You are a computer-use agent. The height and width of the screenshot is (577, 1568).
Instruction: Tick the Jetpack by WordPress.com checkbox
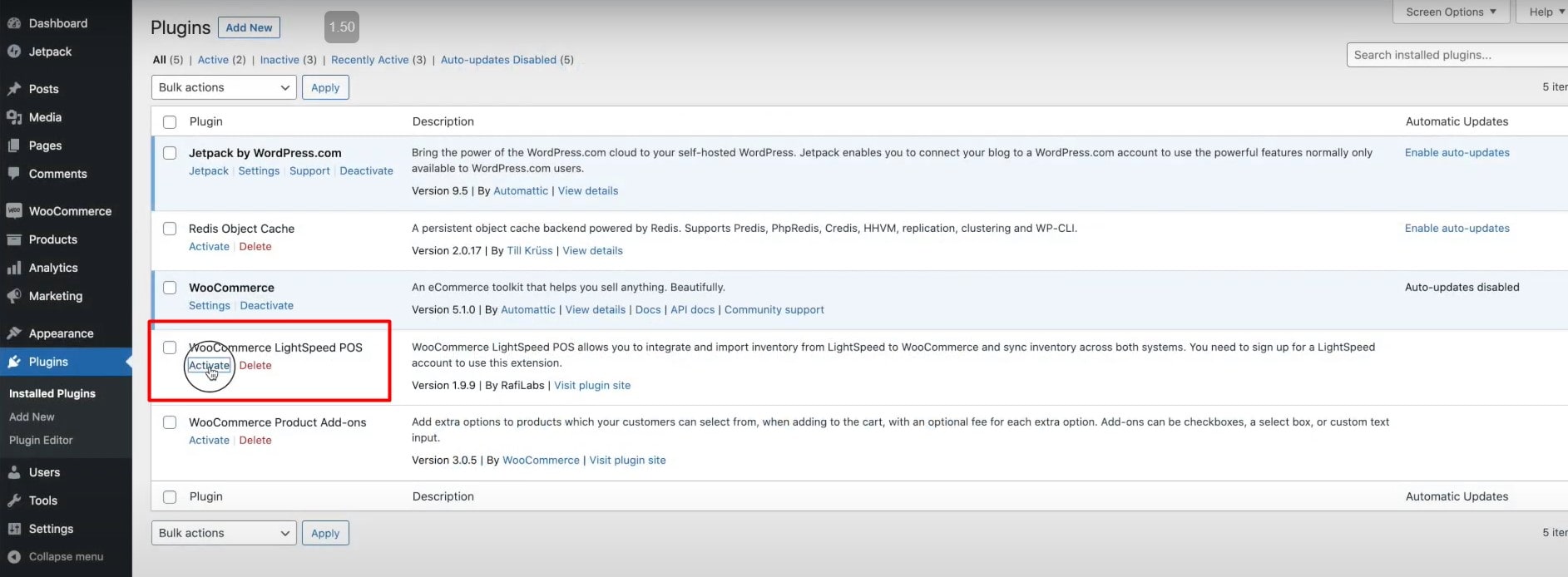coord(170,153)
